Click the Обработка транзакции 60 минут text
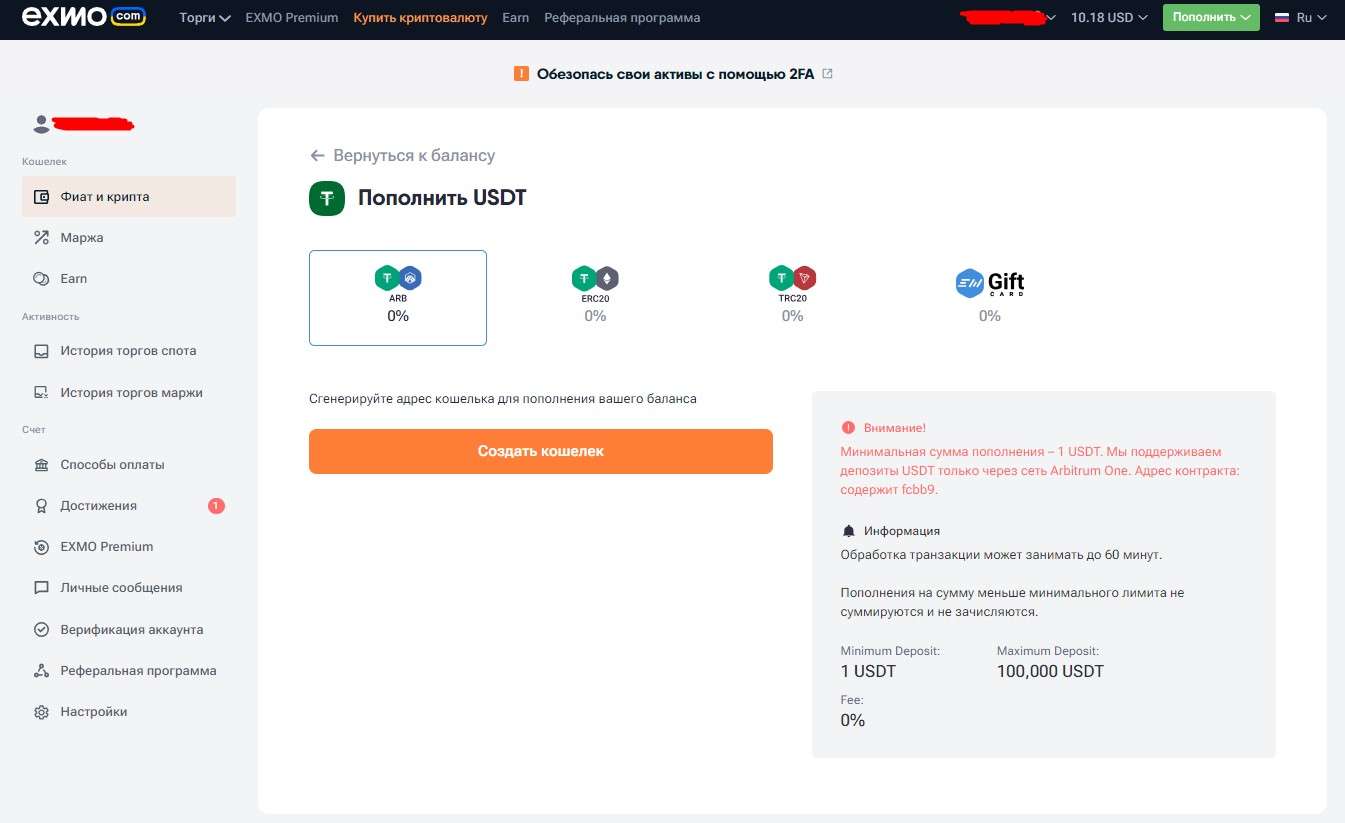The image size is (1345, 823). coord(1001,554)
